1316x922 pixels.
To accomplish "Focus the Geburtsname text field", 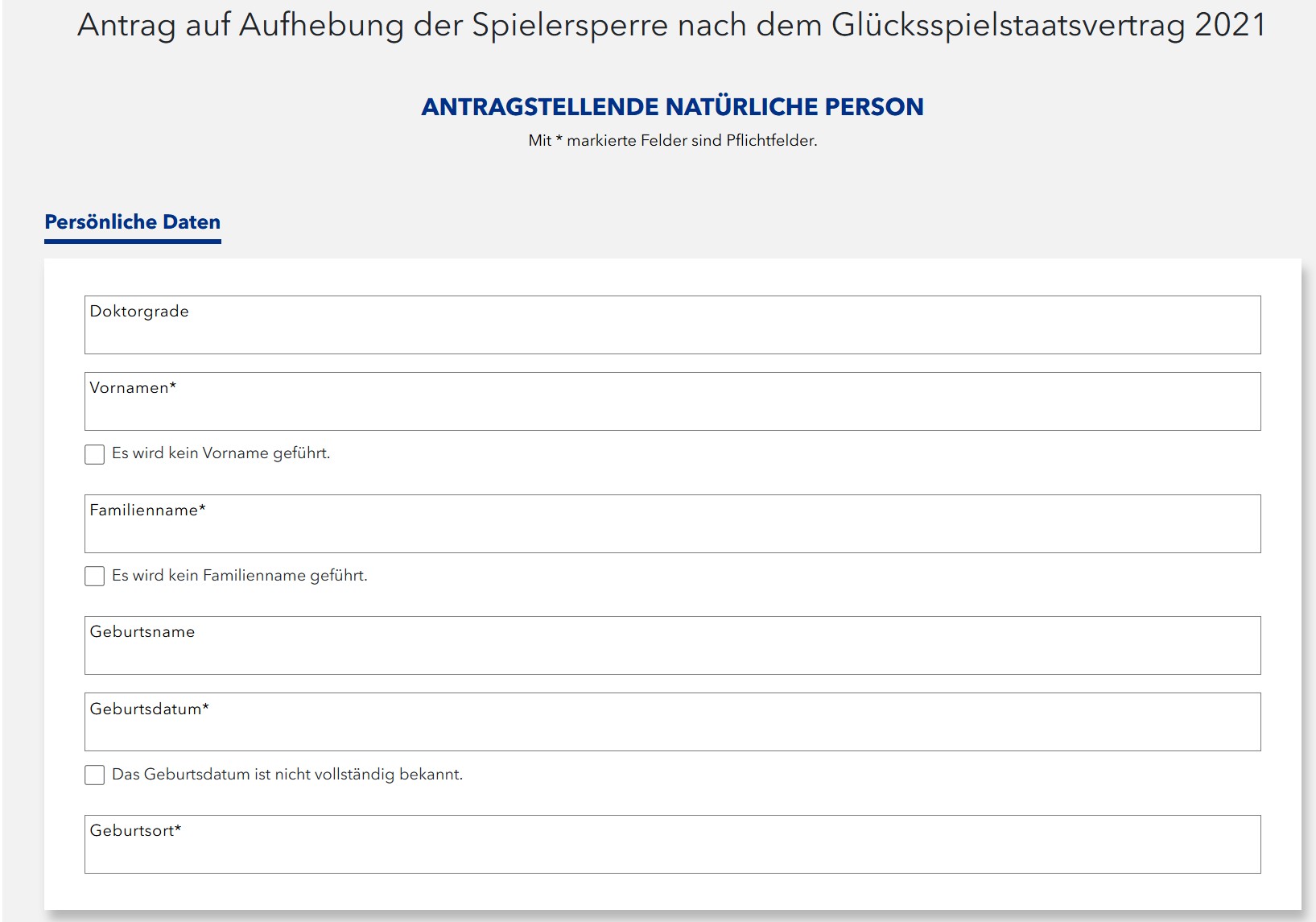I will tap(672, 652).
